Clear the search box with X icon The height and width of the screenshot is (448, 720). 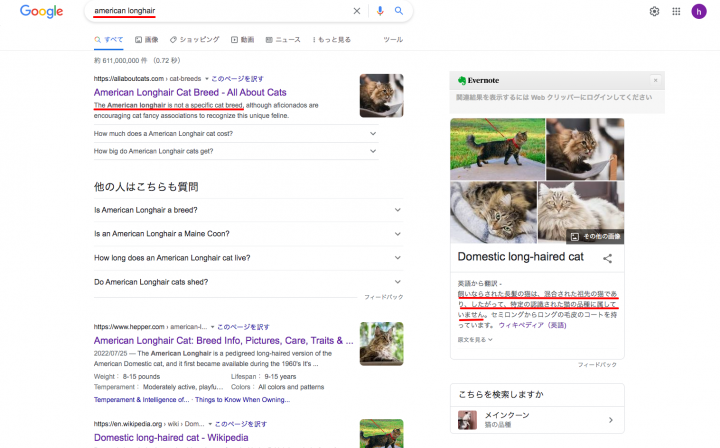click(357, 11)
